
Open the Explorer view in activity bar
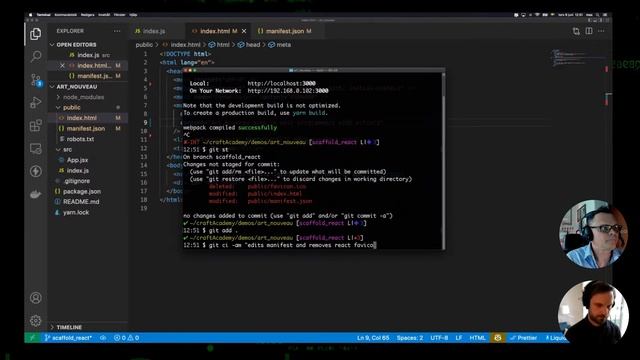tap(36, 34)
